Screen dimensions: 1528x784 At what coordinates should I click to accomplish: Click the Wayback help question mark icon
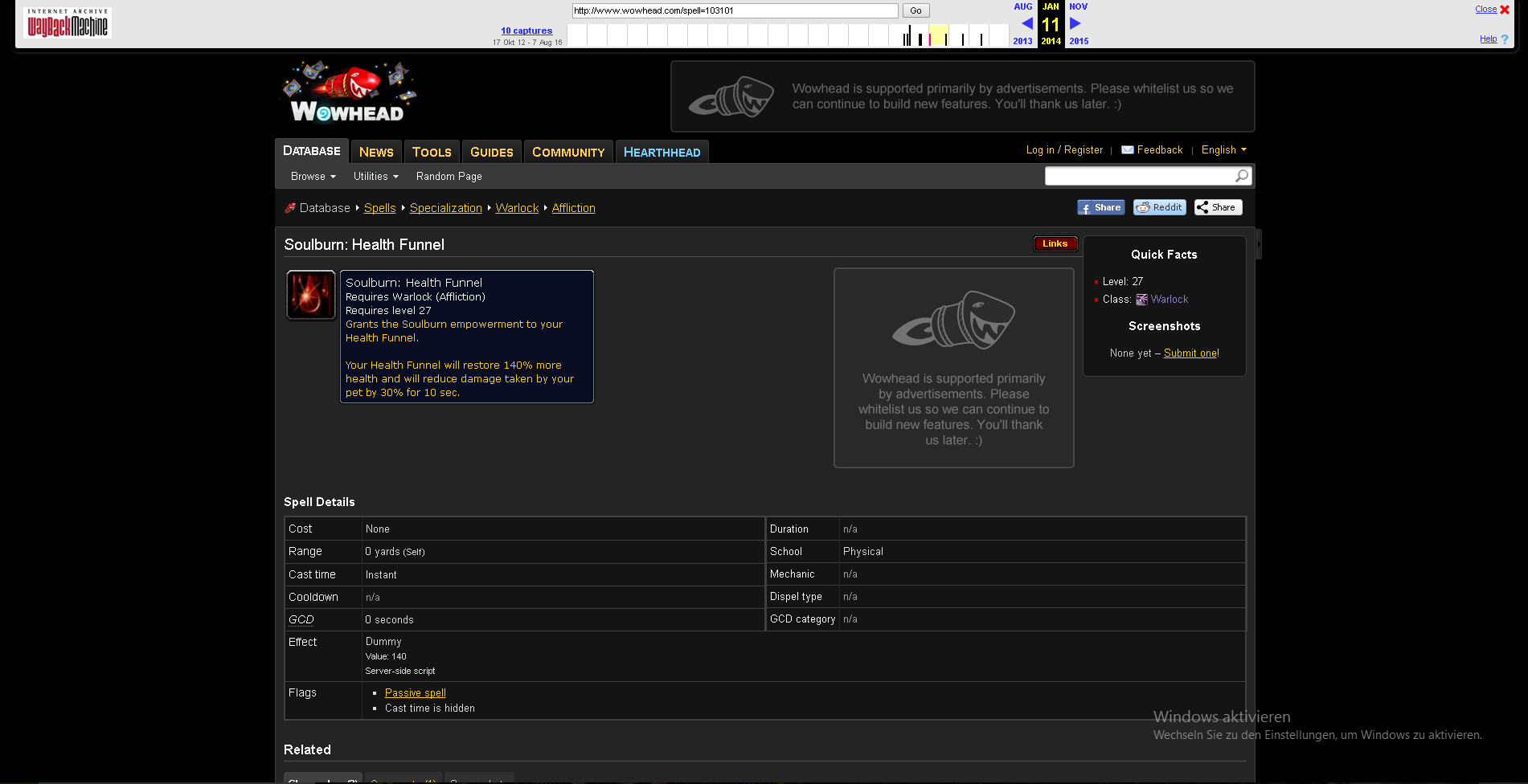(x=1505, y=39)
